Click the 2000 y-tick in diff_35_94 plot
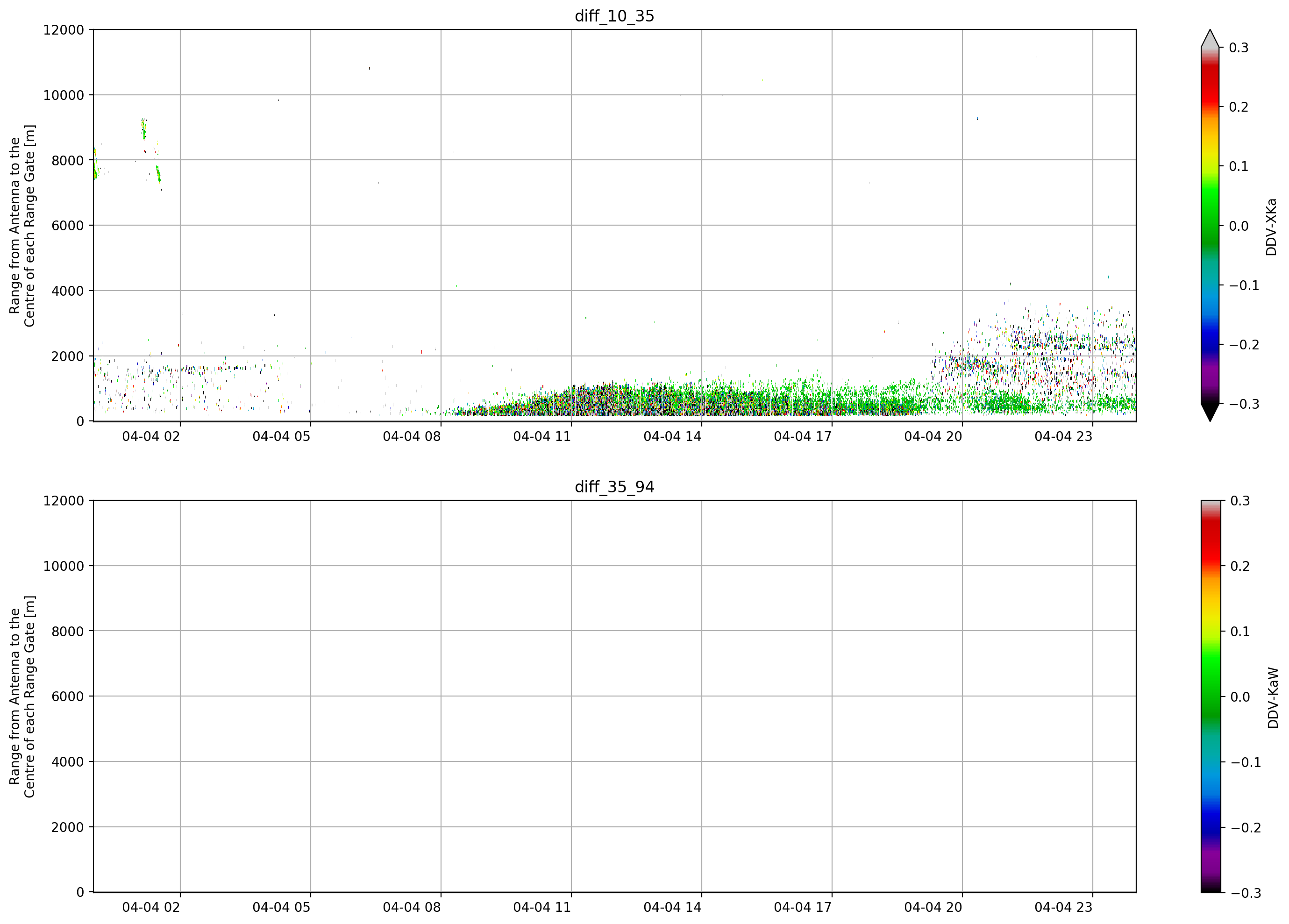This screenshot has height=924, width=1289. (x=68, y=827)
